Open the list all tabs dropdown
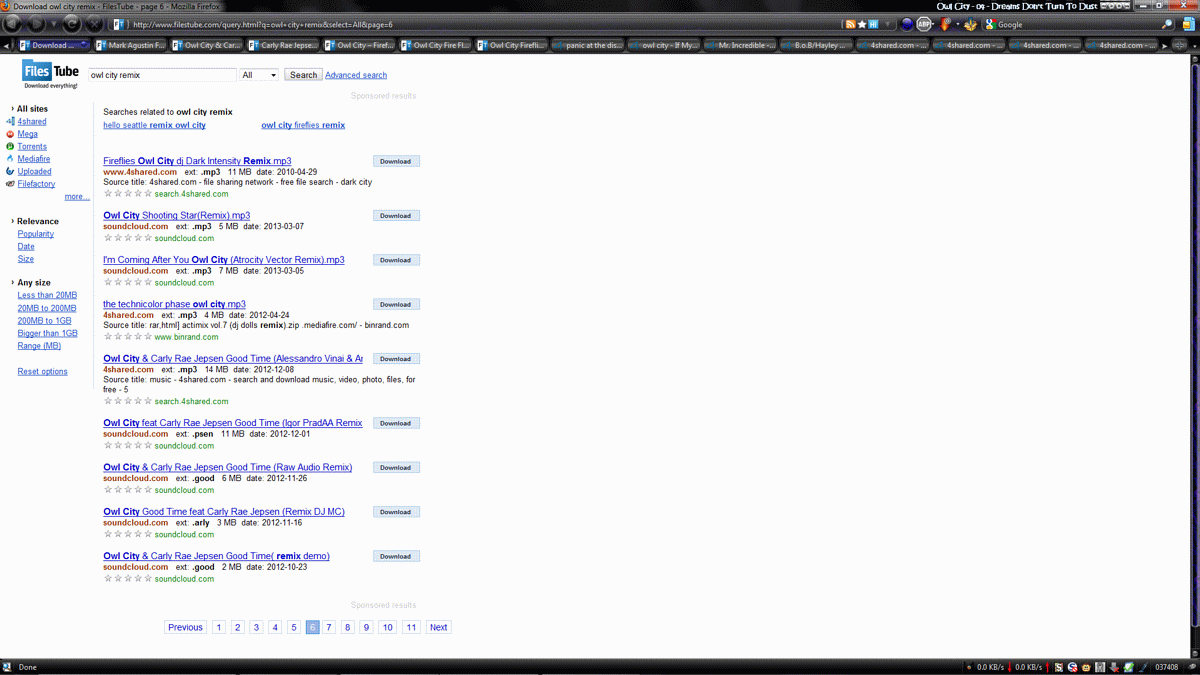This screenshot has height=675, width=1200. (x=1194, y=45)
